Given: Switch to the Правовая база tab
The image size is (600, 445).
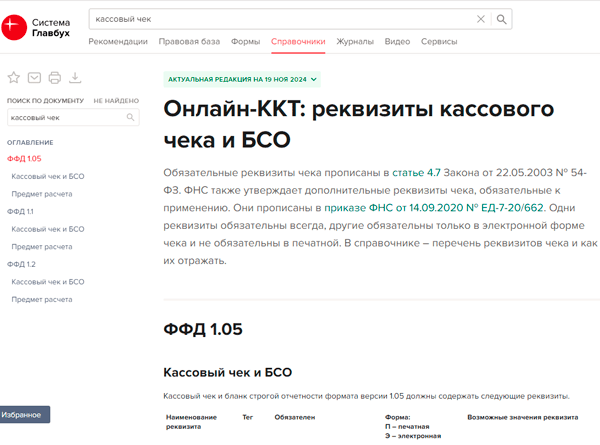Looking at the screenshot, I should [189, 42].
